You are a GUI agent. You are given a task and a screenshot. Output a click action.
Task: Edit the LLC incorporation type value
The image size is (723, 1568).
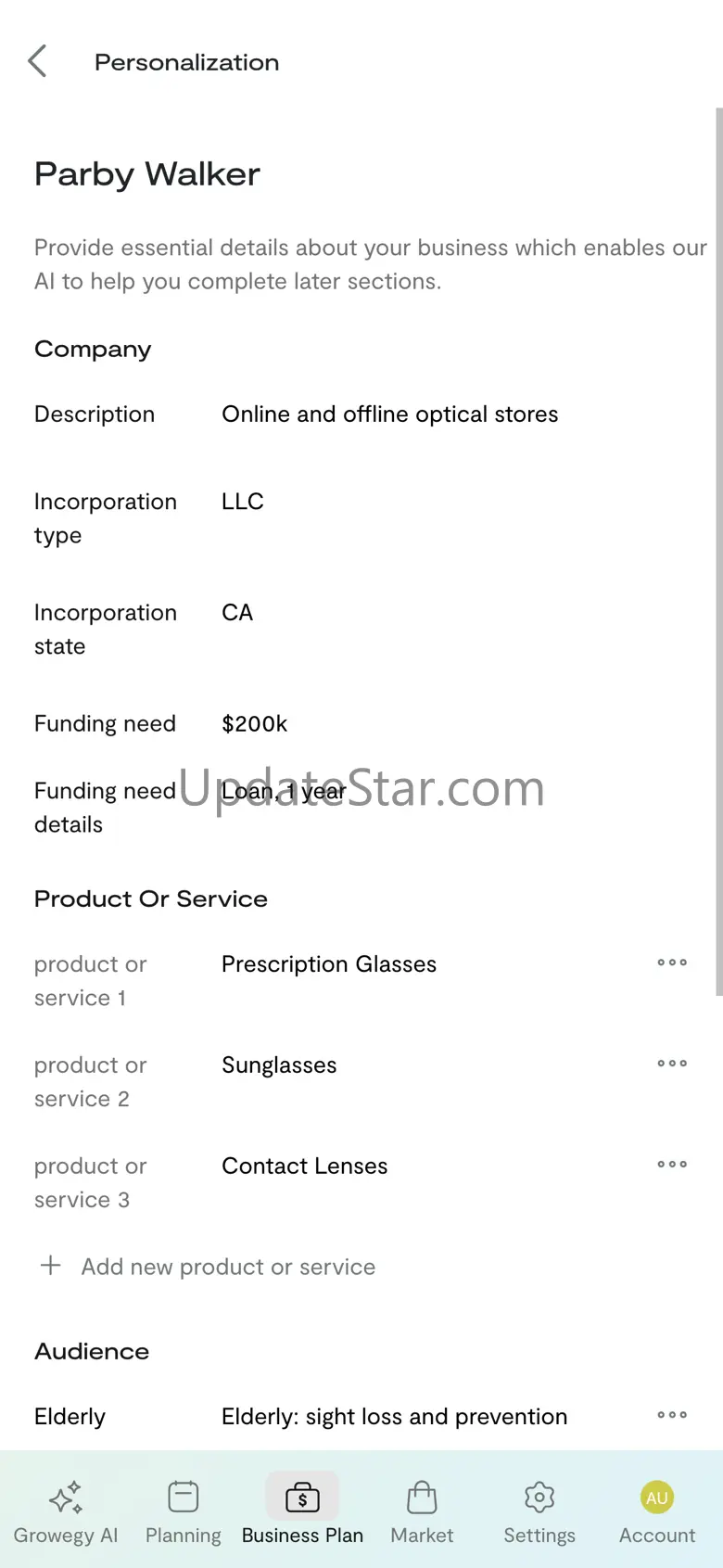(243, 502)
